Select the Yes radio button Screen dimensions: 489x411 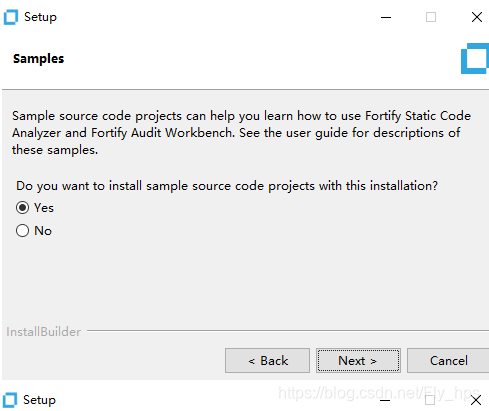[x=22, y=208]
